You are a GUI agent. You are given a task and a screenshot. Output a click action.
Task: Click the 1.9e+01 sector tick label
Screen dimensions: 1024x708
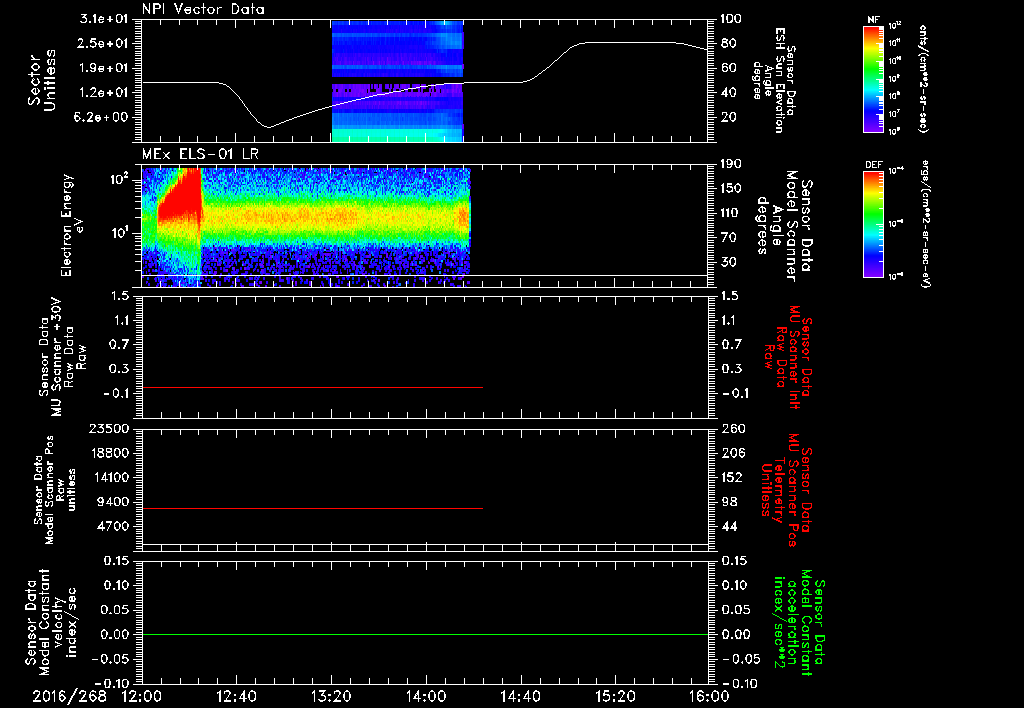tap(105, 68)
